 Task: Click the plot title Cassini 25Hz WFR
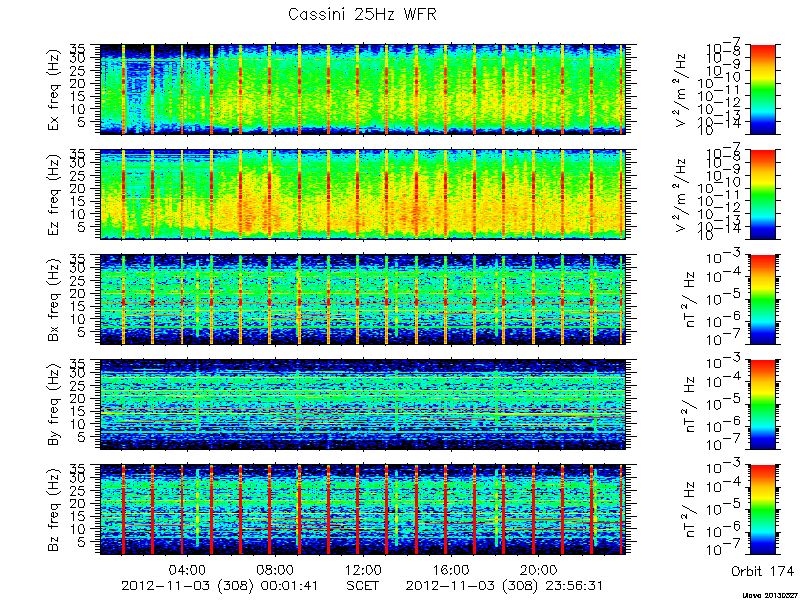click(362, 14)
